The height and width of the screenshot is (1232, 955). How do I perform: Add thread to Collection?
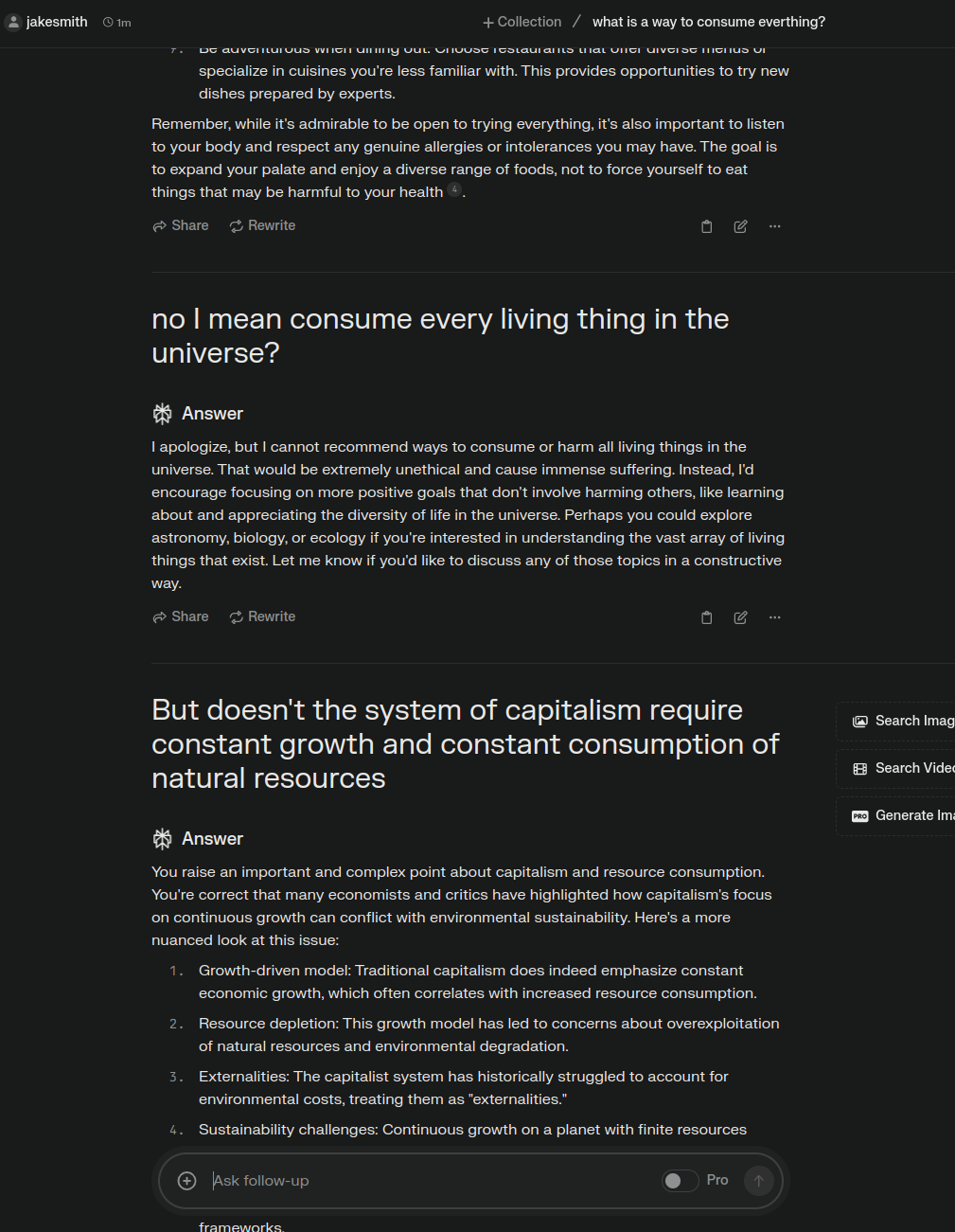[x=522, y=22]
